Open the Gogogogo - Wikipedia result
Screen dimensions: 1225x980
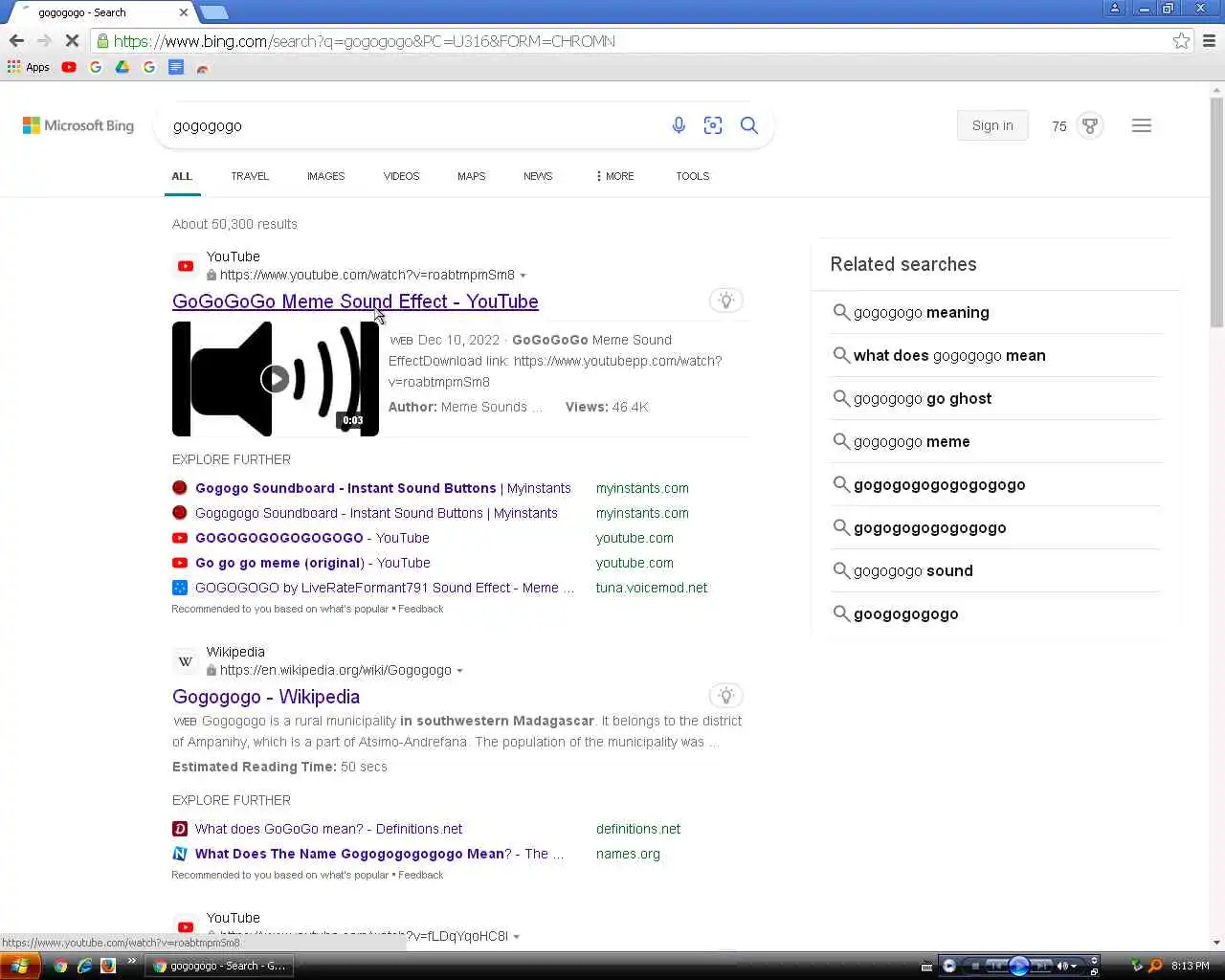coord(266,697)
